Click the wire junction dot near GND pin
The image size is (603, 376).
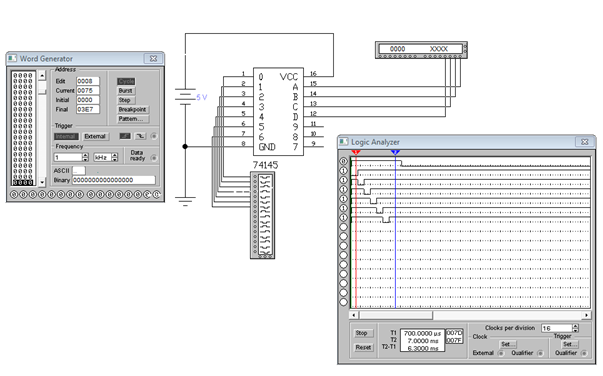click(185, 146)
